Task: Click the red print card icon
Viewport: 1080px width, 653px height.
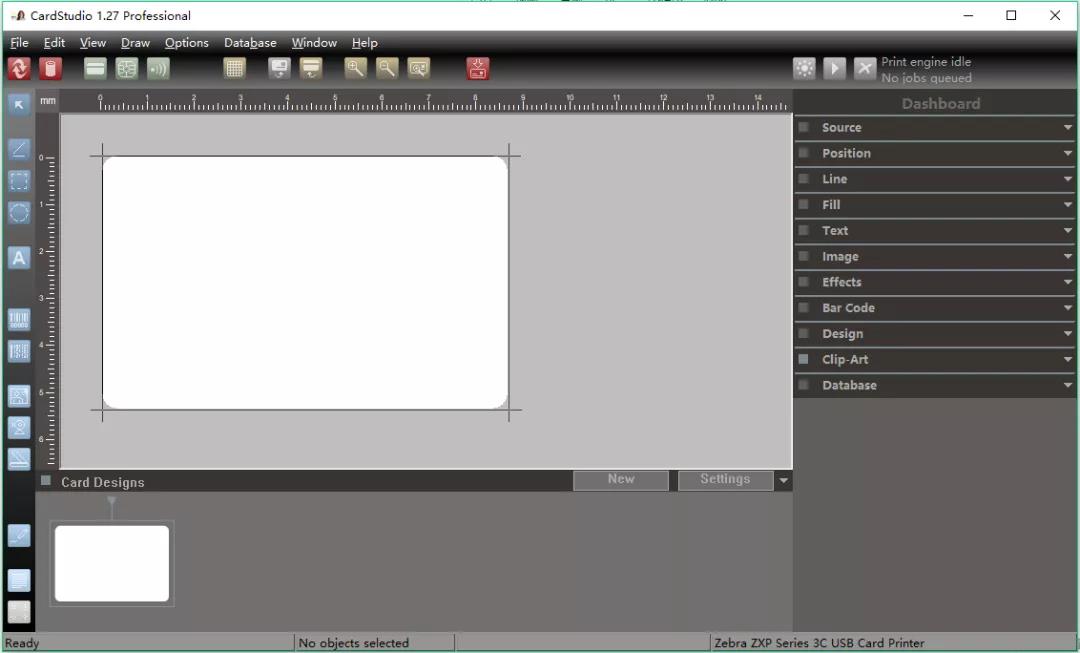Action: coord(478,68)
